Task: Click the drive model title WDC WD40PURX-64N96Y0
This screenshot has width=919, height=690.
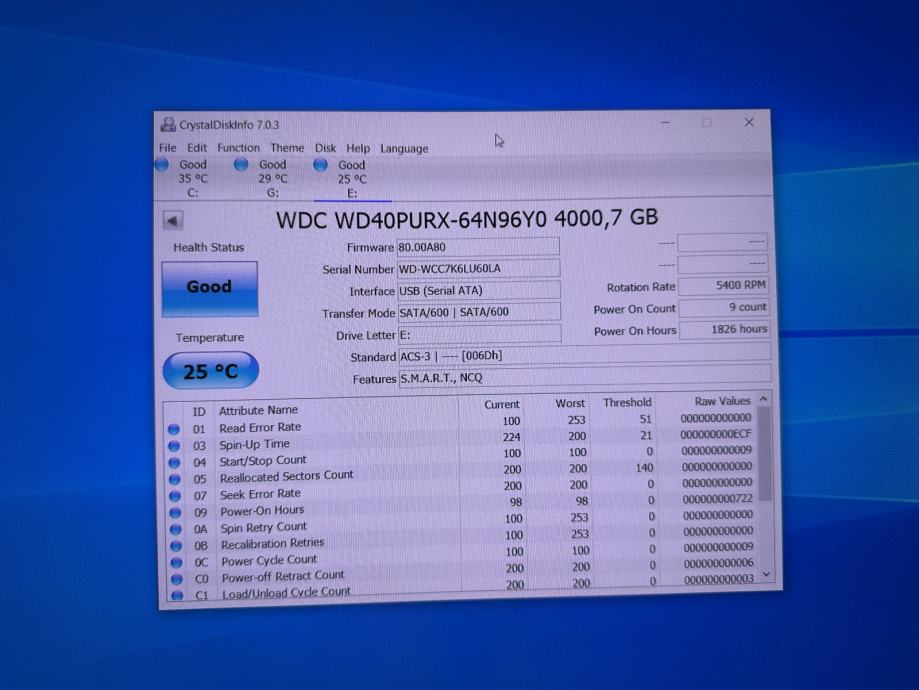Action: [411, 220]
